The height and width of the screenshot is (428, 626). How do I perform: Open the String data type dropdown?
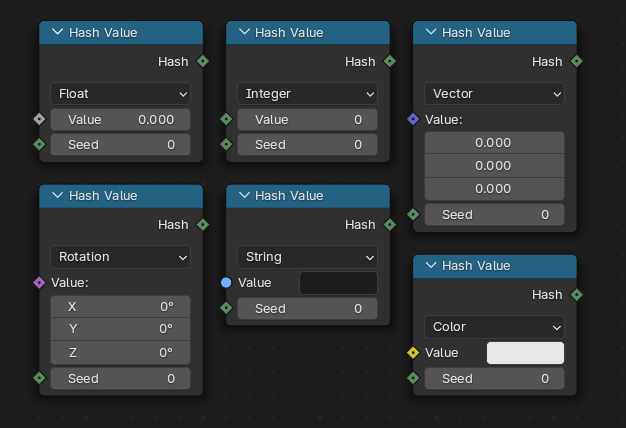click(x=307, y=257)
